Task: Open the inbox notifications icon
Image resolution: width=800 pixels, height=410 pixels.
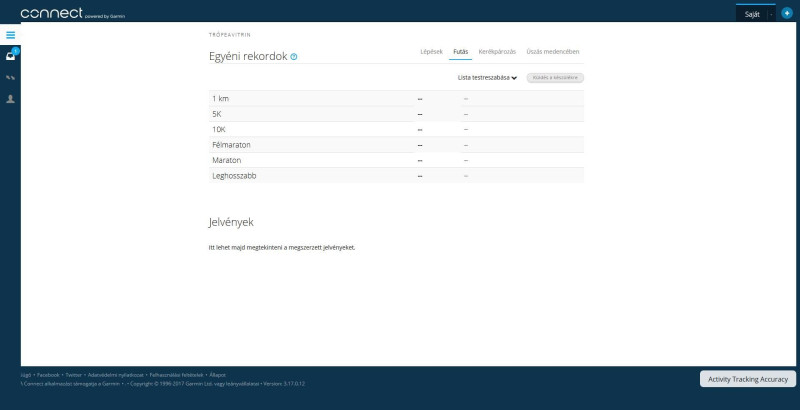Action: (10, 56)
